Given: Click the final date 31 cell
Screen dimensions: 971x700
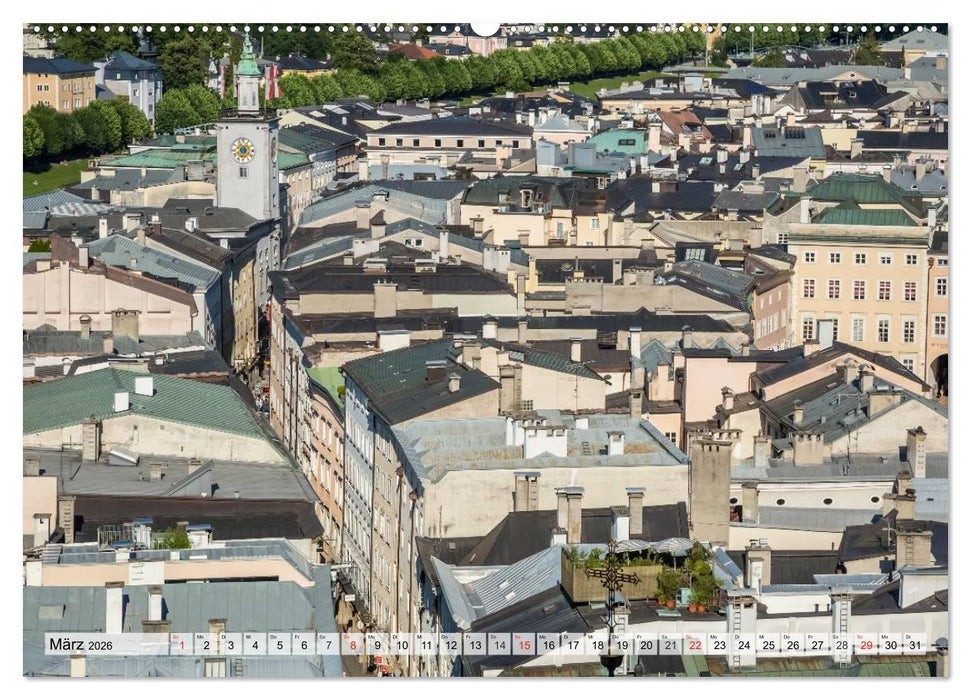Looking at the screenshot, I should point(917,647).
